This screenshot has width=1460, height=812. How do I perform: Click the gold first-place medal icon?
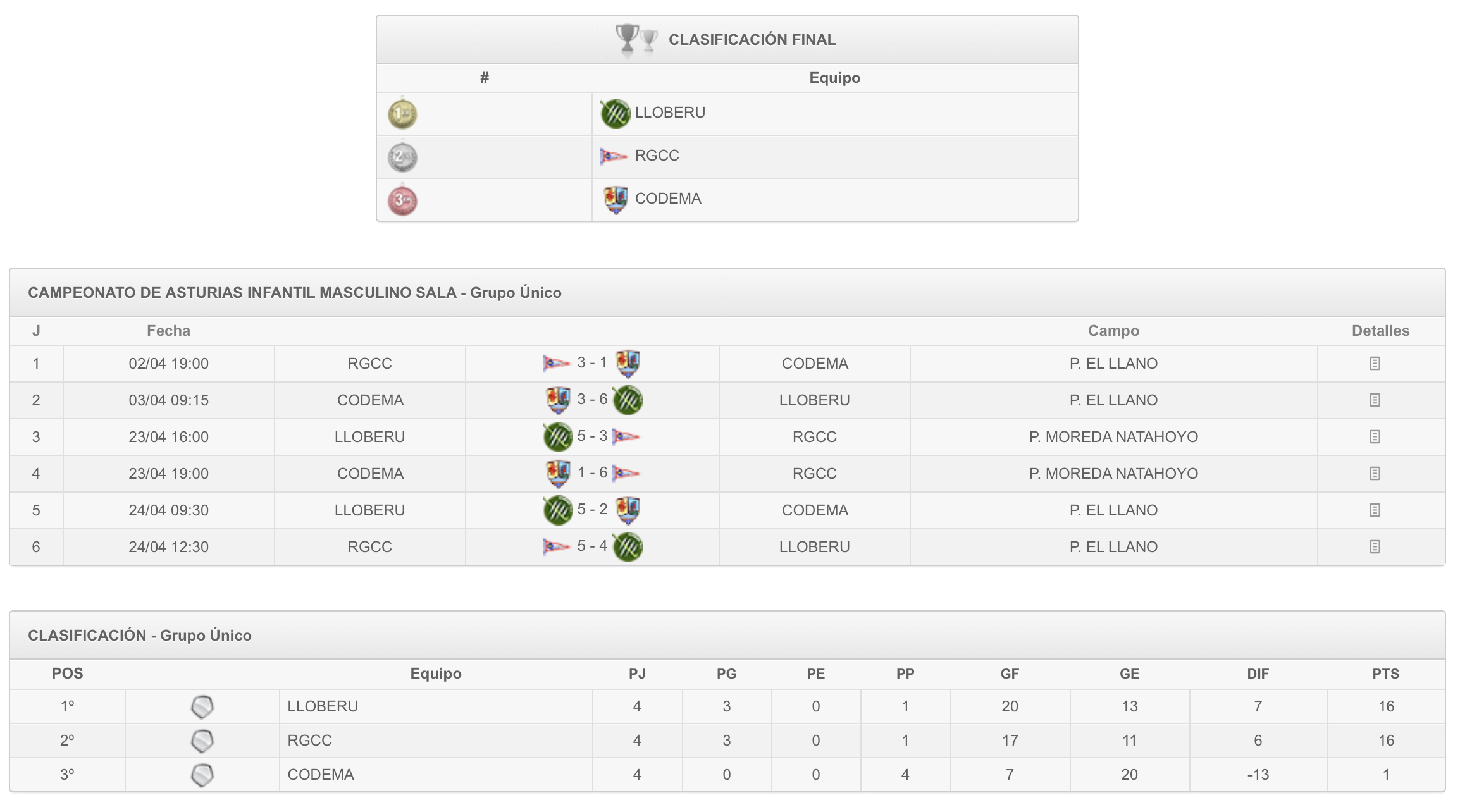click(402, 114)
